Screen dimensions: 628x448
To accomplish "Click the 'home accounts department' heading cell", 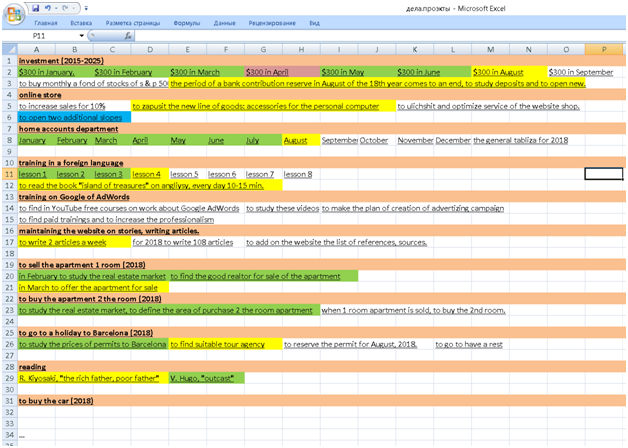I will click(68, 129).
